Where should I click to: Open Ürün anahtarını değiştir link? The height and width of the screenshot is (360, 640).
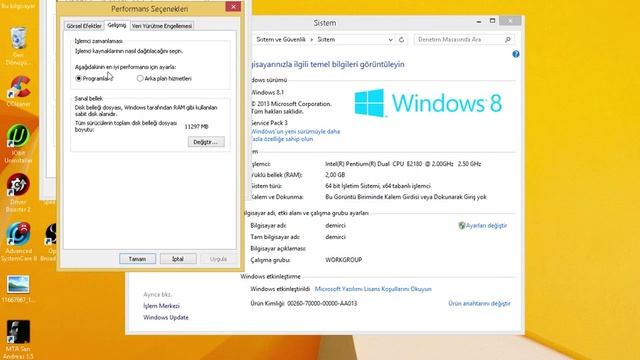point(479,303)
